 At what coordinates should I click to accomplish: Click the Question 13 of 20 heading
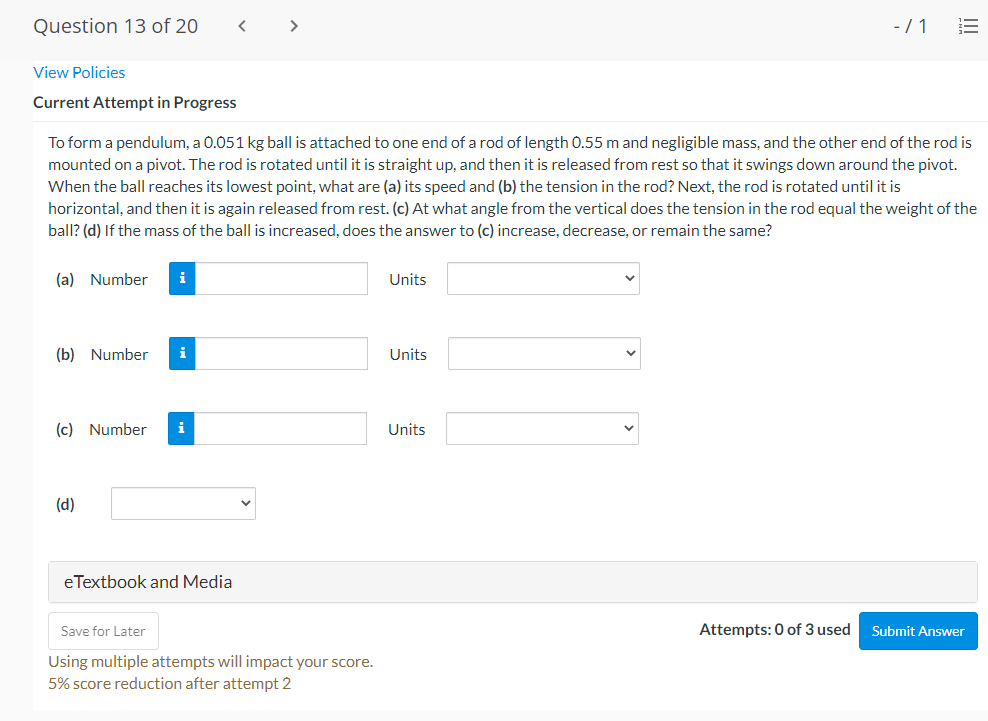(115, 26)
